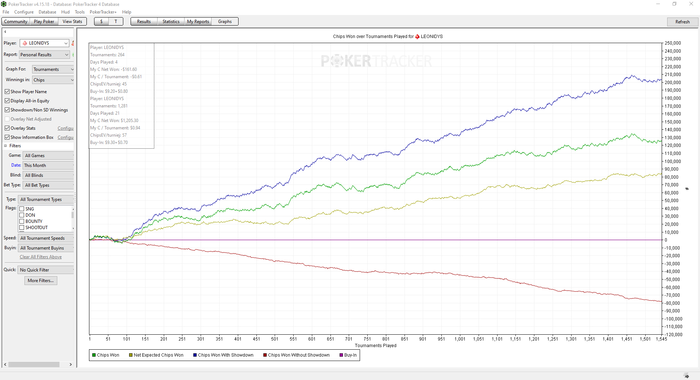Disable Show Information Box checkbox

7,138
